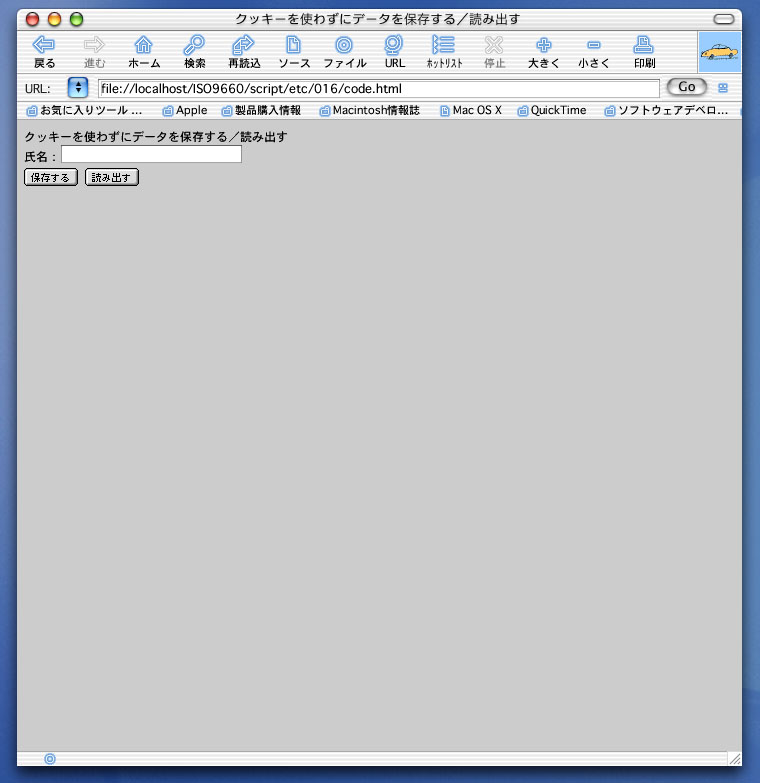The image size is (760, 783).
Task: Toggle toolbar with the title bar pill button
Action: [x=723, y=19]
